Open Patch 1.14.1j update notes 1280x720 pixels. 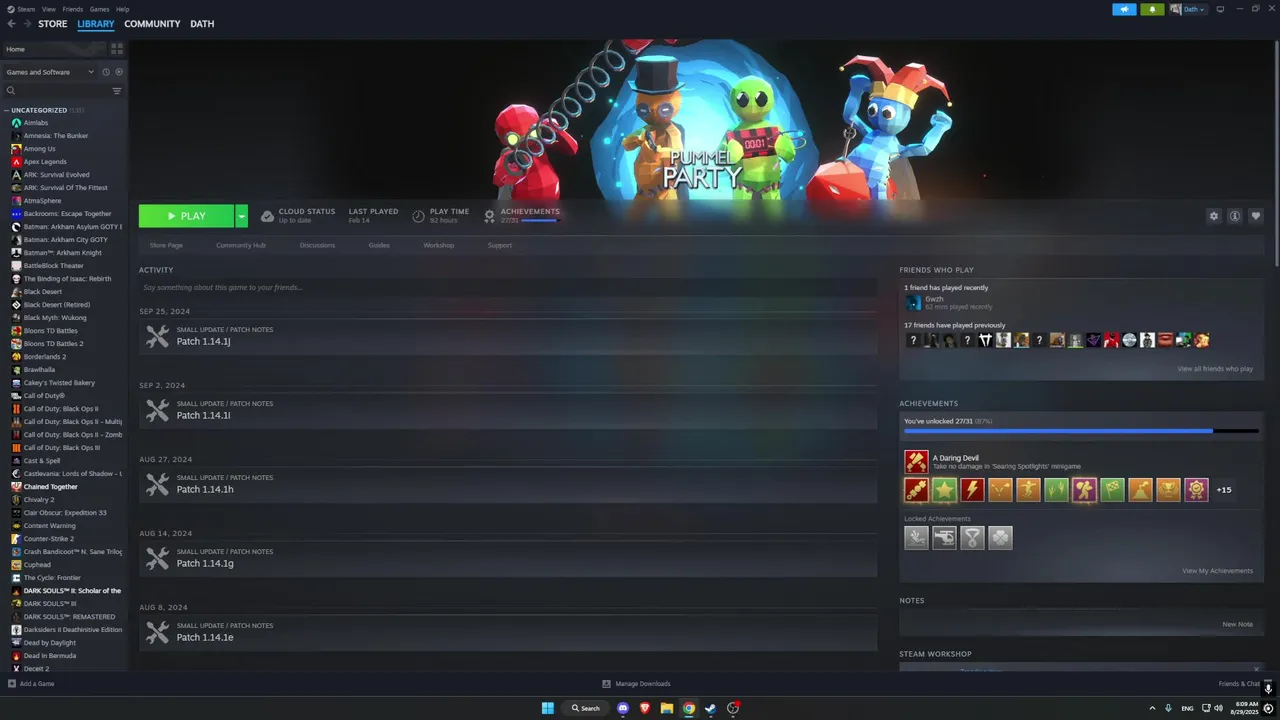[508, 337]
